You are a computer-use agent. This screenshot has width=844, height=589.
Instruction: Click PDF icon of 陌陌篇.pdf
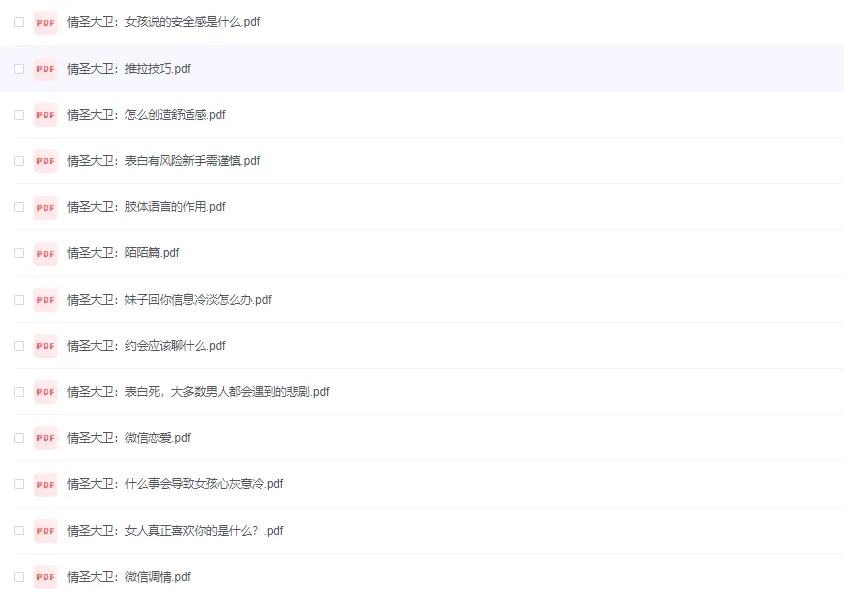tap(46, 254)
